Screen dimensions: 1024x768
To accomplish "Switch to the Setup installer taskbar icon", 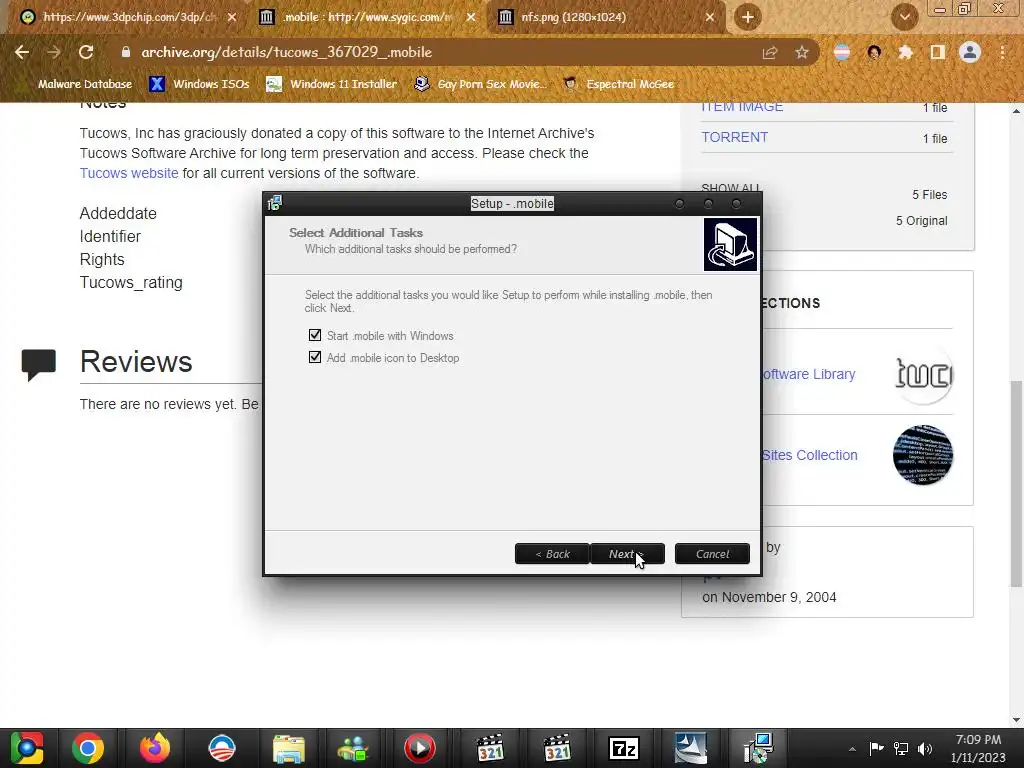I will [x=758, y=748].
